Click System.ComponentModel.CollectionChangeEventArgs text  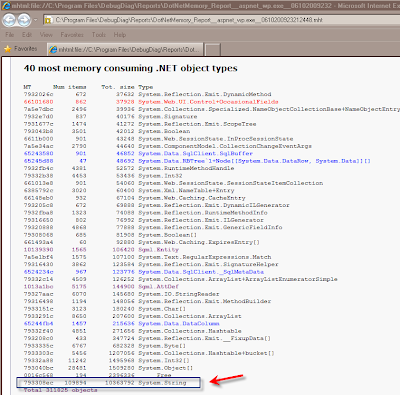click(x=225, y=146)
